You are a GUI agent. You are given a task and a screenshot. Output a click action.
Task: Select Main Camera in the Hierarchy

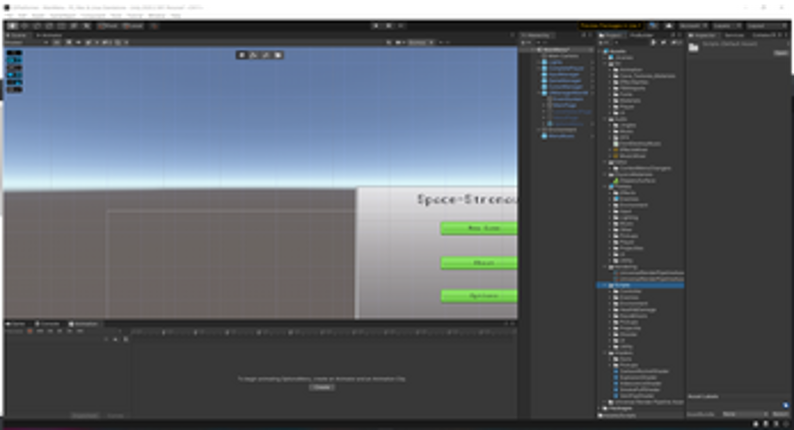tap(564, 56)
